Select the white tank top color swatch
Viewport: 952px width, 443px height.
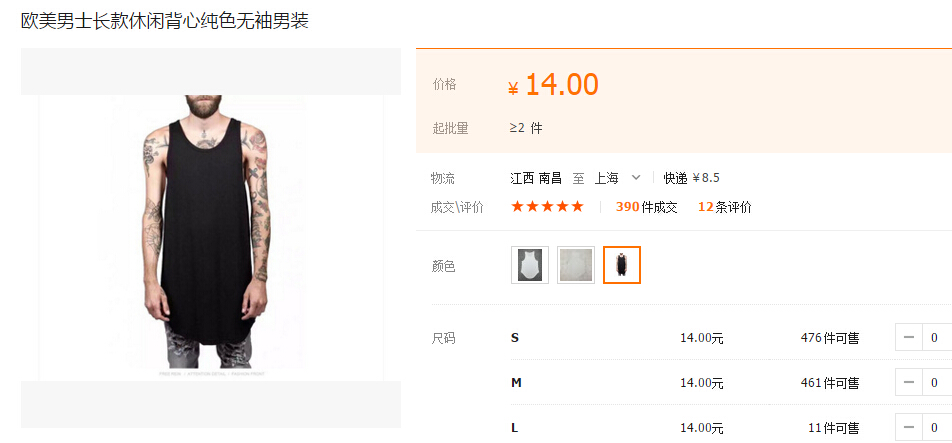[x=529, y=265]
